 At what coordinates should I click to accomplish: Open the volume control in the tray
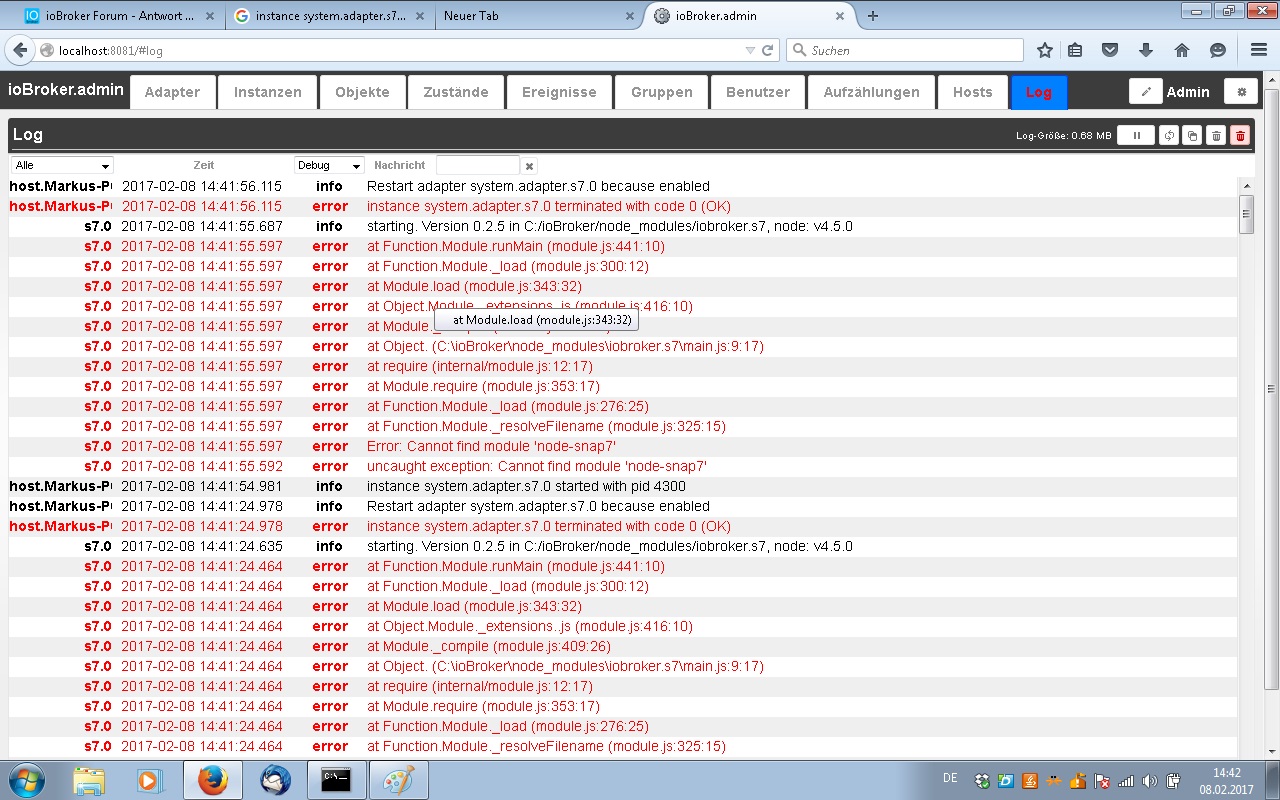[x=1150, y=781]
